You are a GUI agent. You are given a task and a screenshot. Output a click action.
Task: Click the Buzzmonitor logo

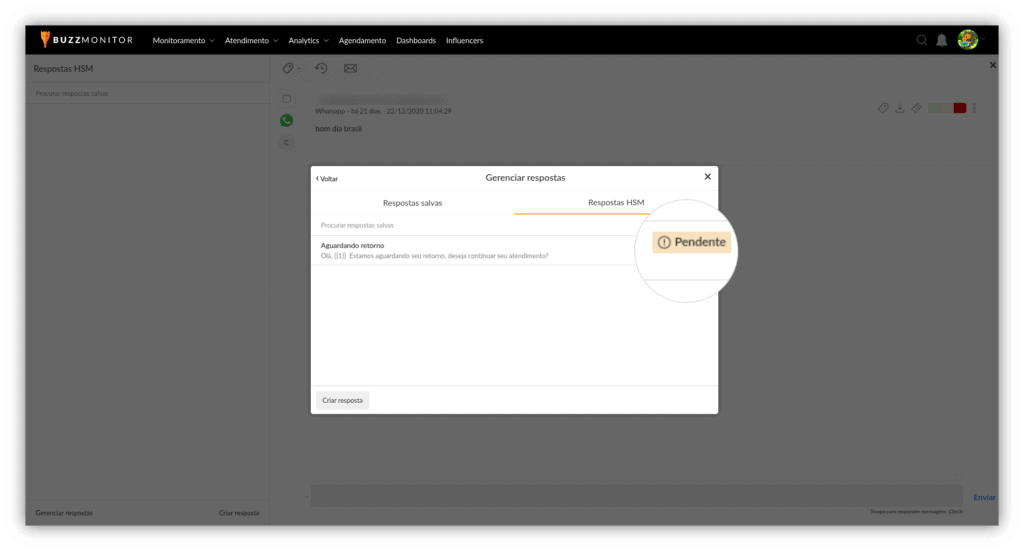click(x=89, y=40)
